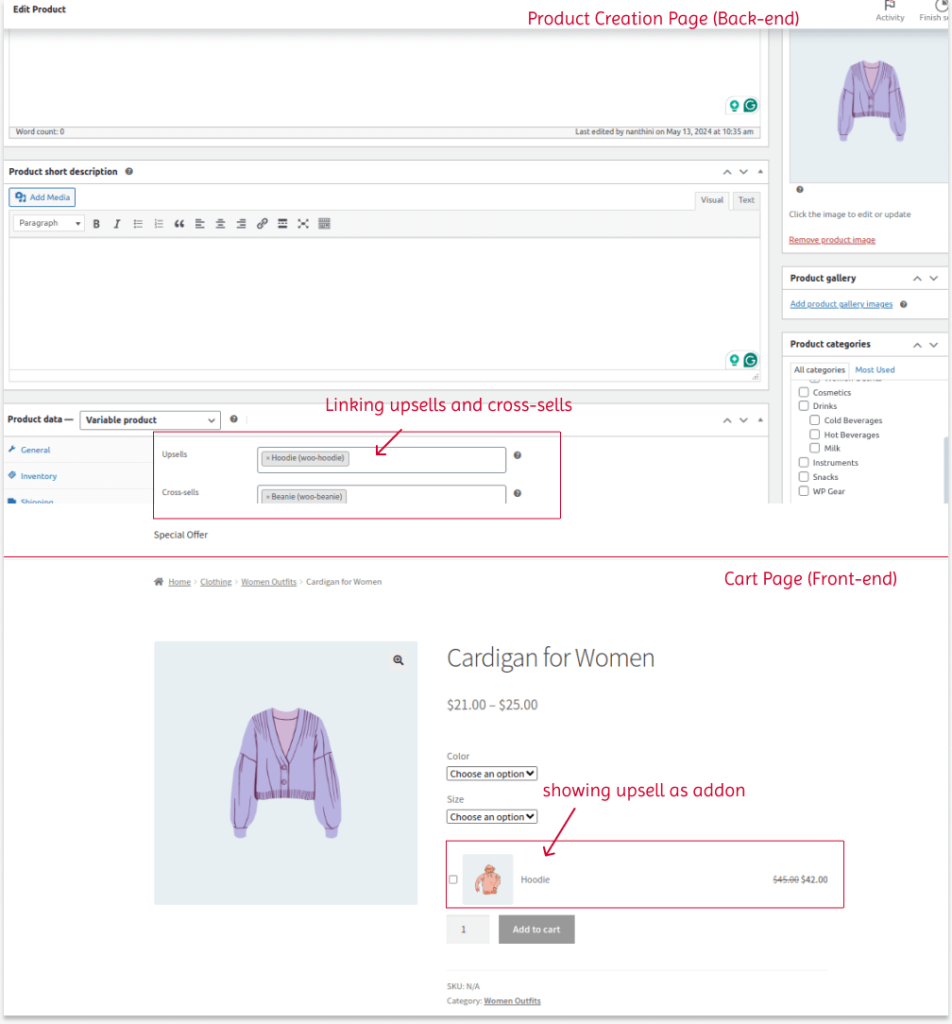Insert a link with the chain icon
The width and height of the screenshot is (952, 1024).
262,223
